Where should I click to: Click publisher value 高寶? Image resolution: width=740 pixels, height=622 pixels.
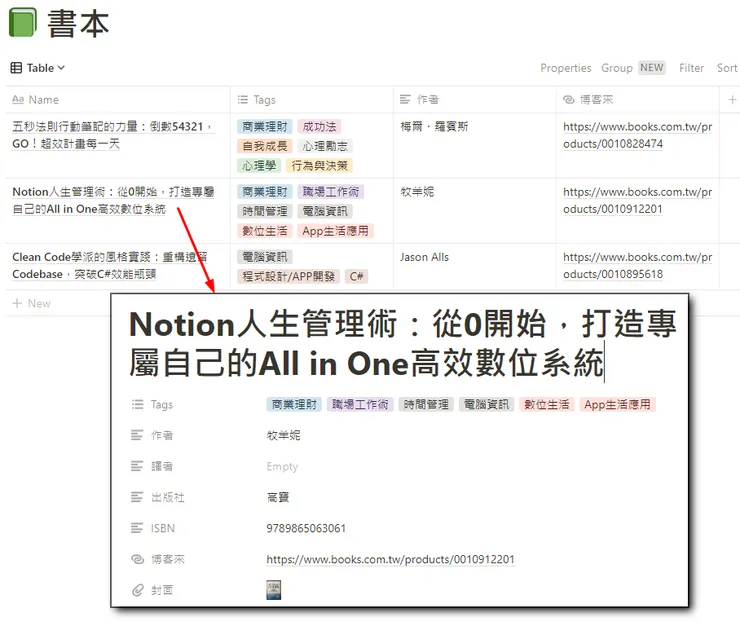tap(278, 497)
